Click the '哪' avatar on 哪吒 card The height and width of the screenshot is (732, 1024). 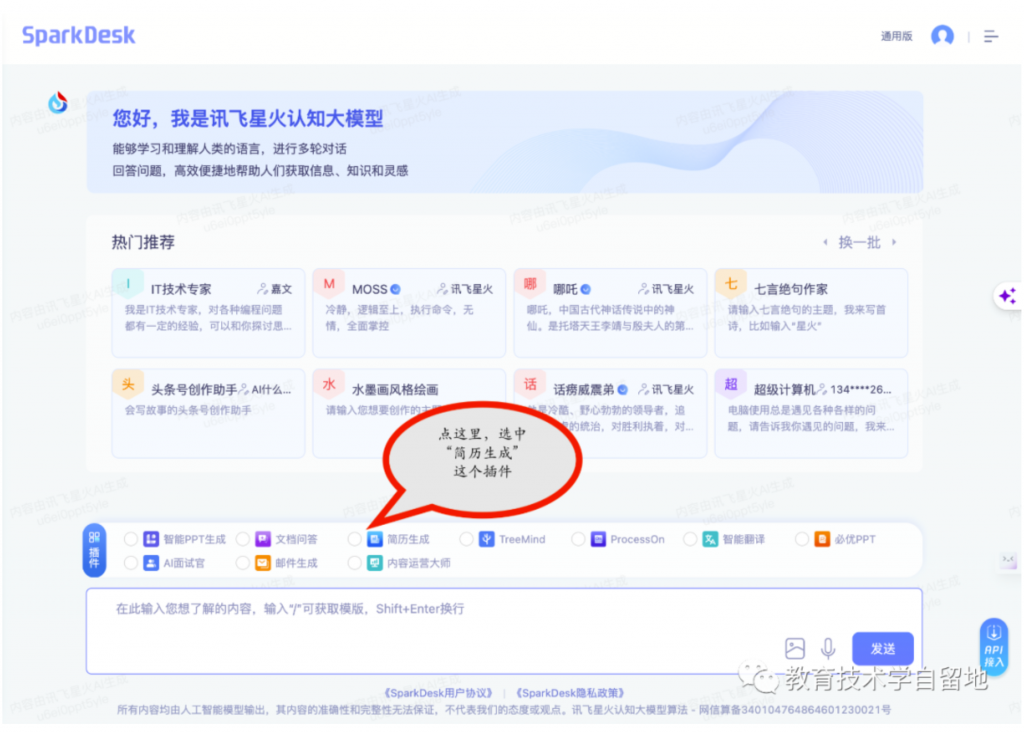530,284
